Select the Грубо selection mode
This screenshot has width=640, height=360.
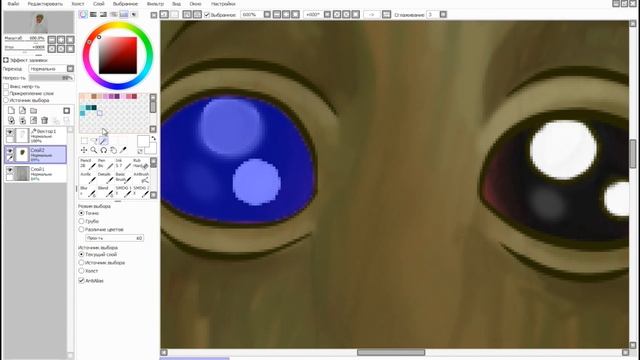click(x=81, y=221)
